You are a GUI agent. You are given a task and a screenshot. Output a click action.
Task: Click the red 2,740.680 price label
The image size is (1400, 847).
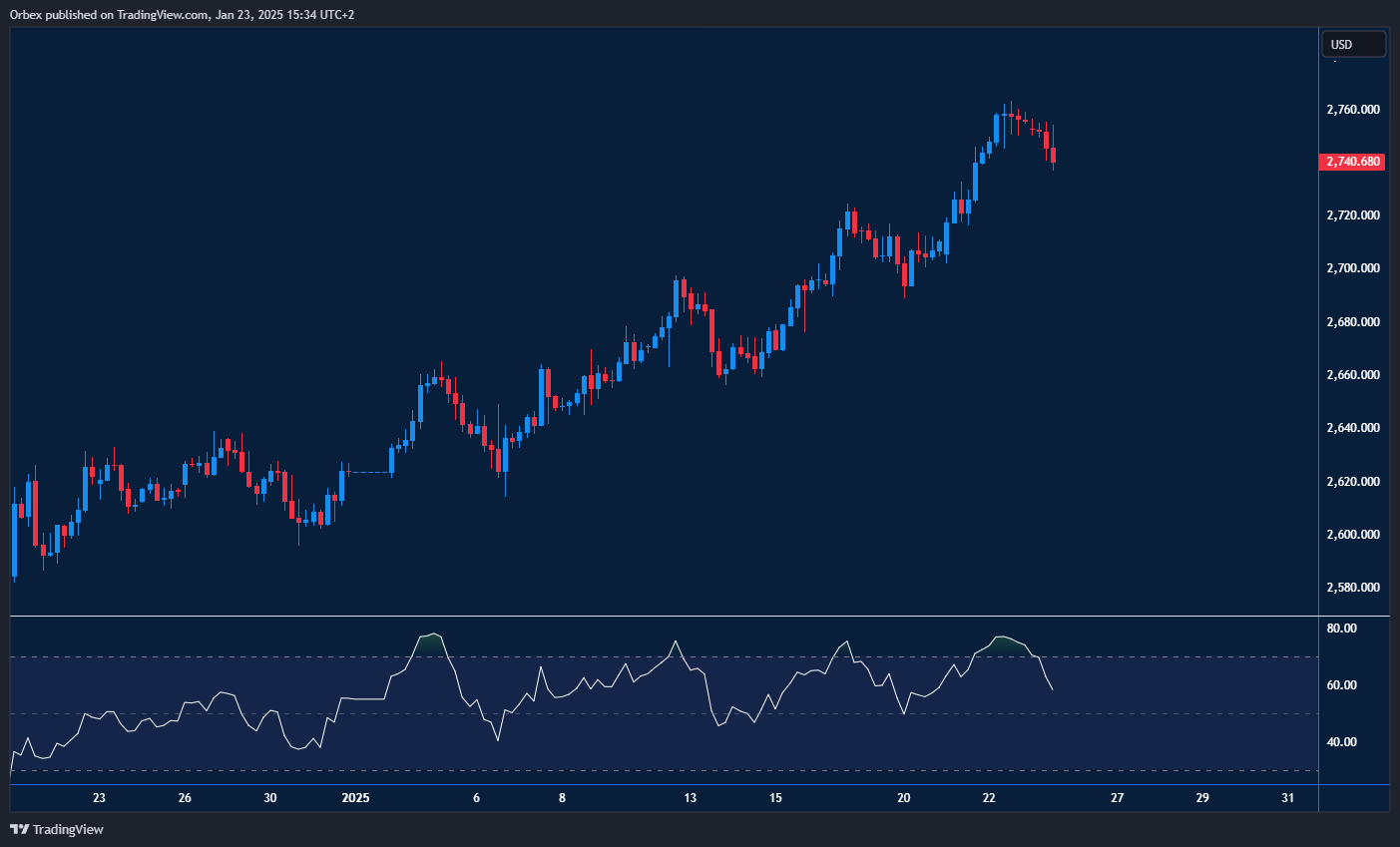[1352, 161]
